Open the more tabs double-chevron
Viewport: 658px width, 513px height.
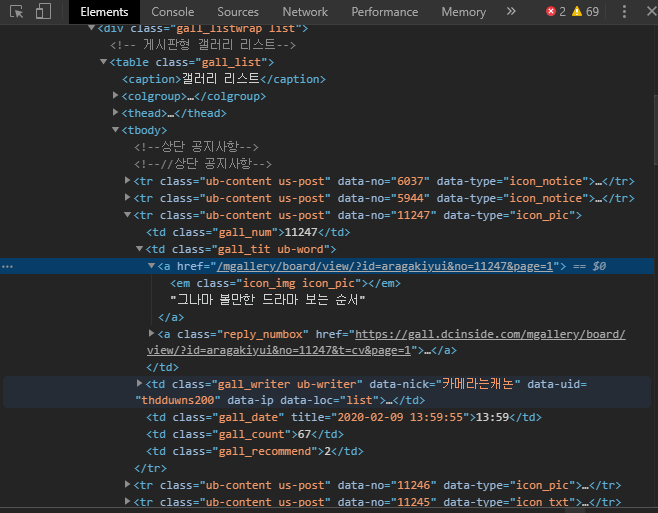click(511, 12)
